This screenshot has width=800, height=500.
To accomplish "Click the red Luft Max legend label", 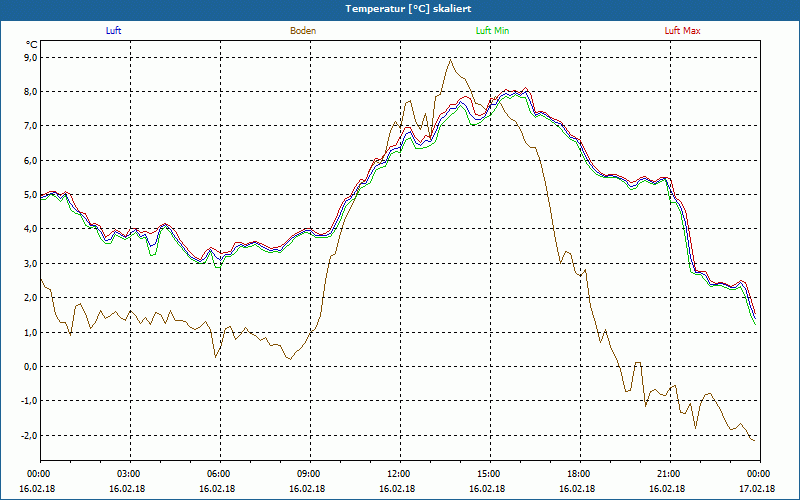I will [x=682, y=31].
